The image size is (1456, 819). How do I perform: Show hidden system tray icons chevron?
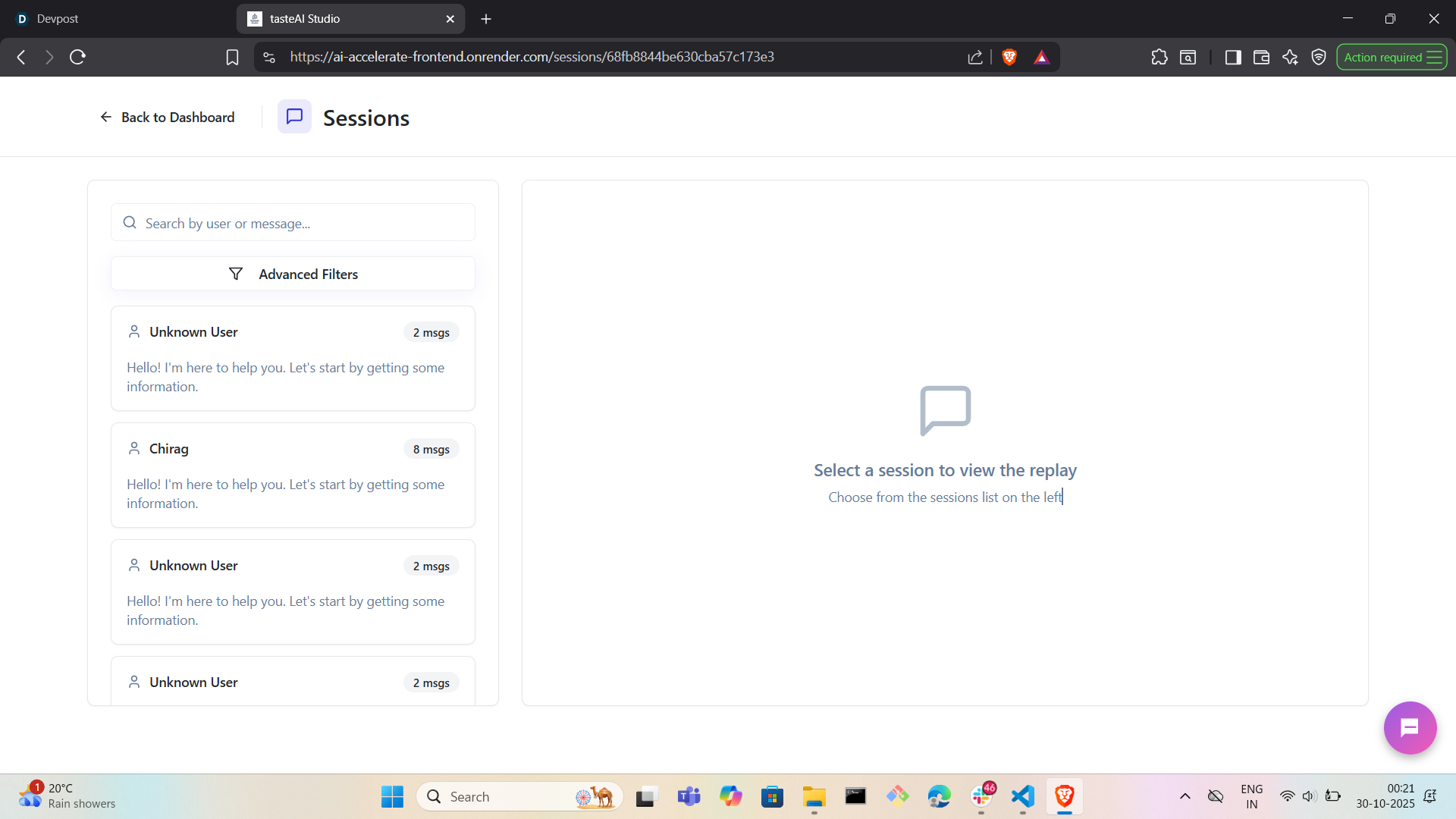[1185, 796]
